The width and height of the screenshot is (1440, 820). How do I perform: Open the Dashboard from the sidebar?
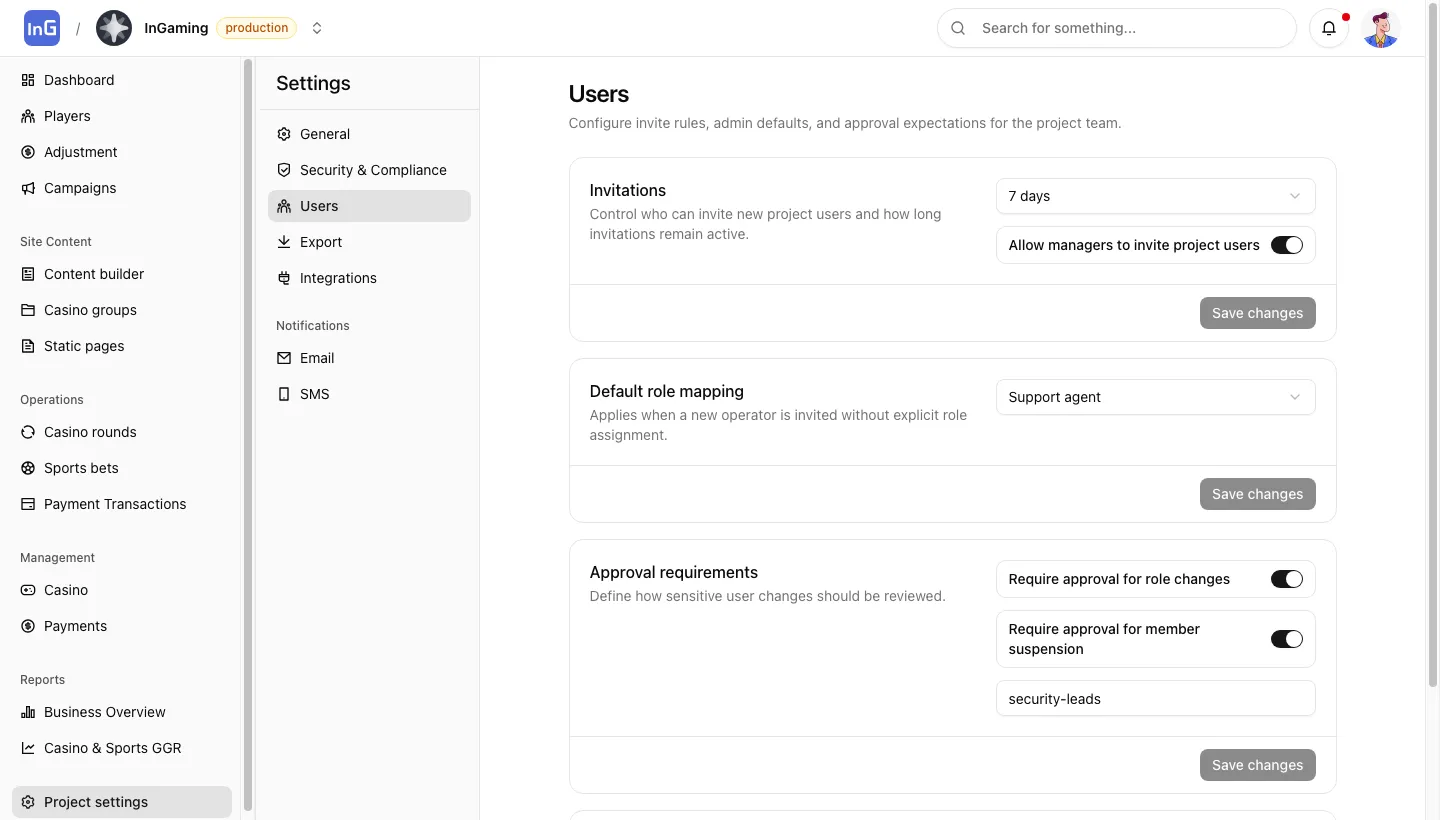(x=79, y=80)
